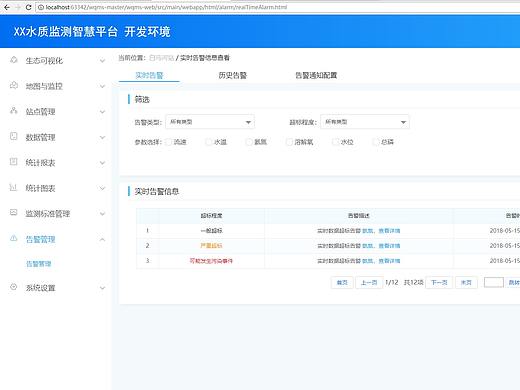Click the 一般超标 cell in row 1
Viewport: 520px width, 390px height.
[211, 231]
